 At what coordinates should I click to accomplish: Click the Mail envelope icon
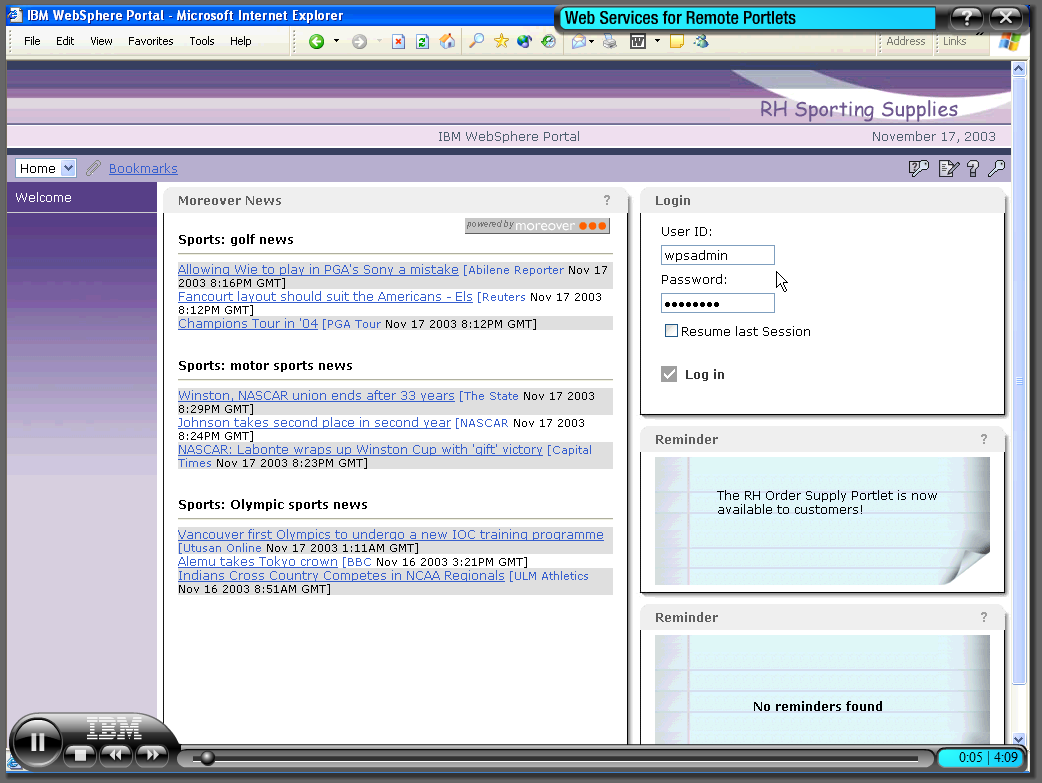tap(579, 42)
